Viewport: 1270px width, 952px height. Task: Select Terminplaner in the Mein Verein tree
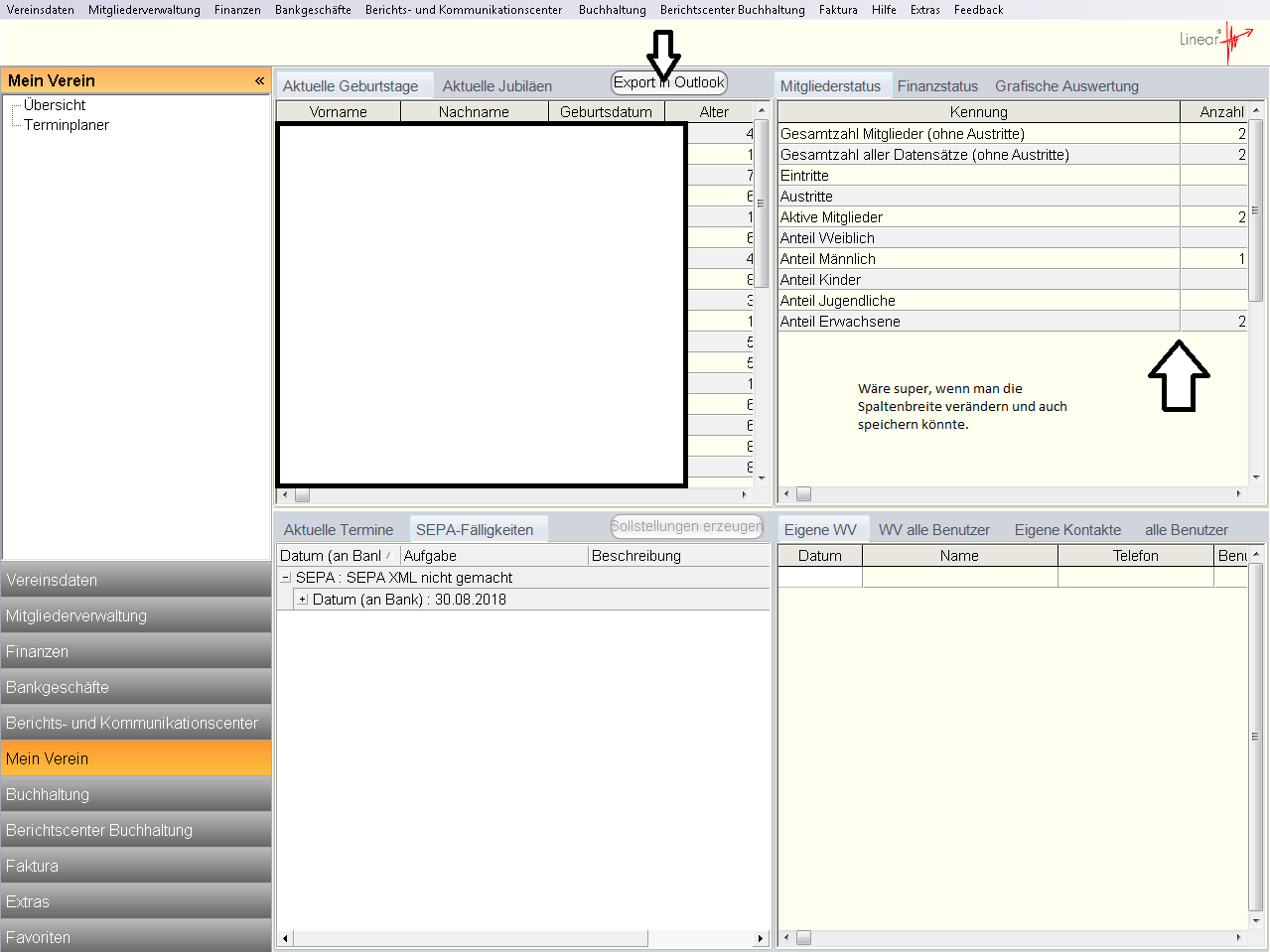[x=67, y=125]
